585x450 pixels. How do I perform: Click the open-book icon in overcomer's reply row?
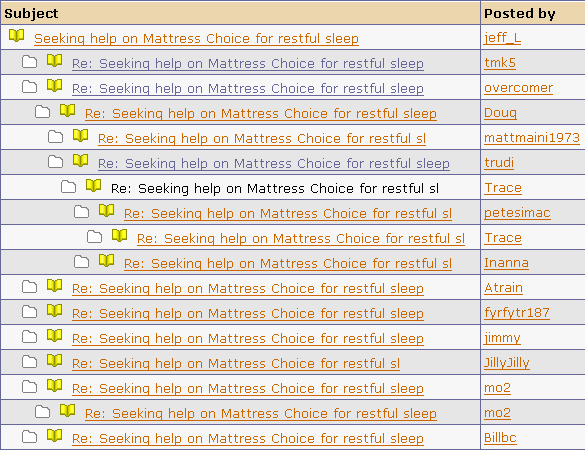point(54,86)
